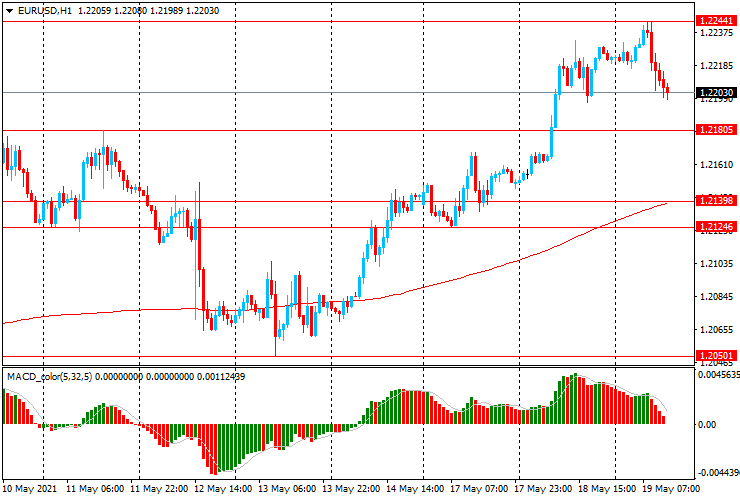Viewport: 740px width, 500px height.
Task: Click the 1.20501 support price label
Action: 716,356
